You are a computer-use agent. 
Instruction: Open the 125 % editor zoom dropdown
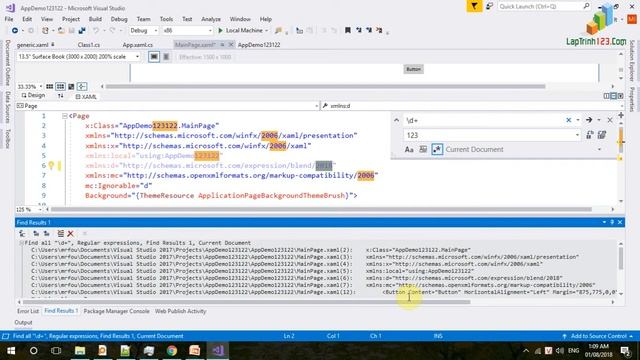[x=40, y=209]
